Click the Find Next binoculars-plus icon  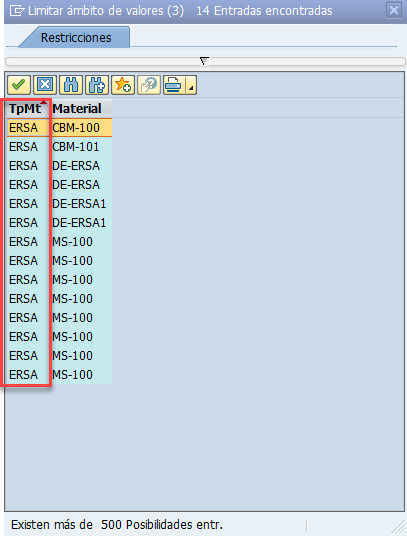pos(97,85)
